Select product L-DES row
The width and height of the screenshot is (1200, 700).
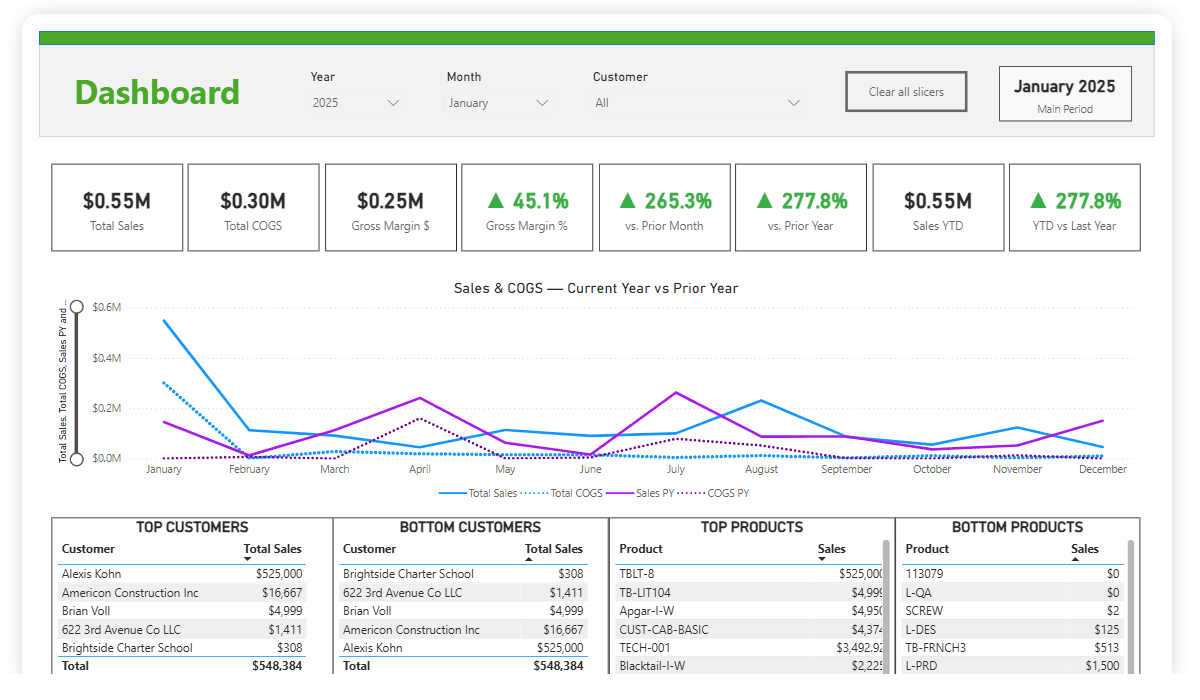point(1012,630)
